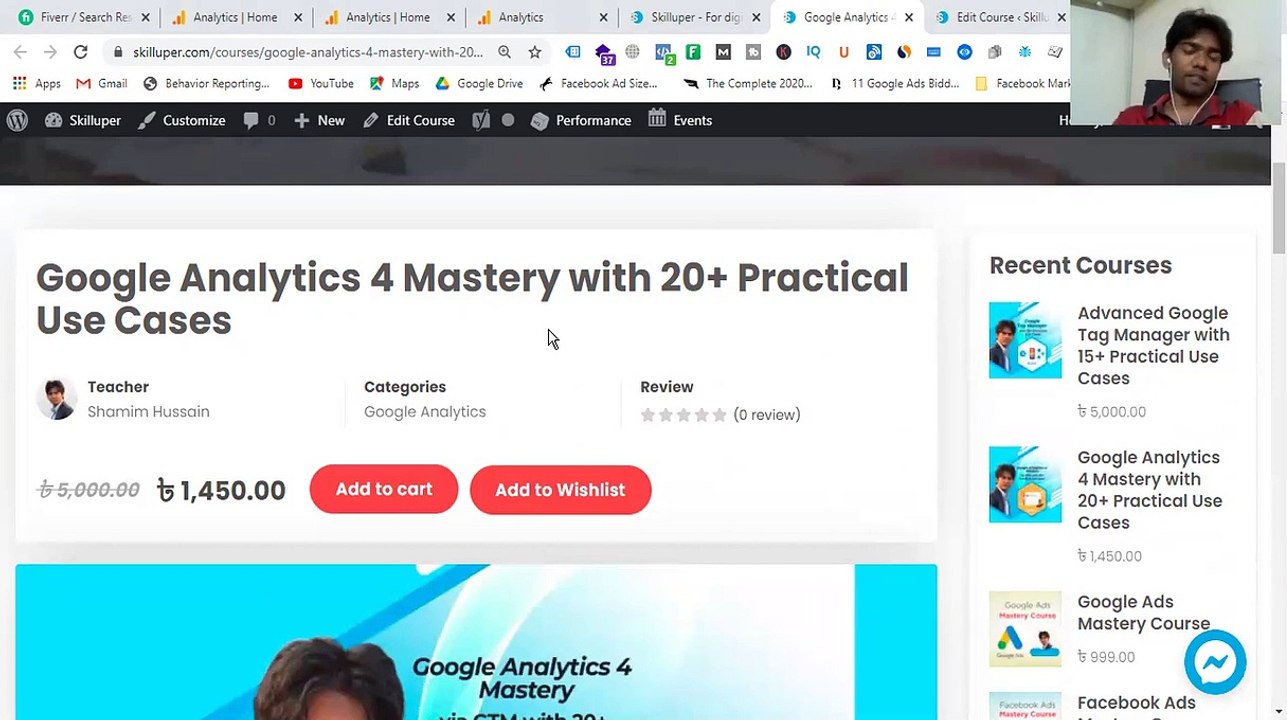
Task: Open the Gmail bookmark
Action: (x=101, y=83)
